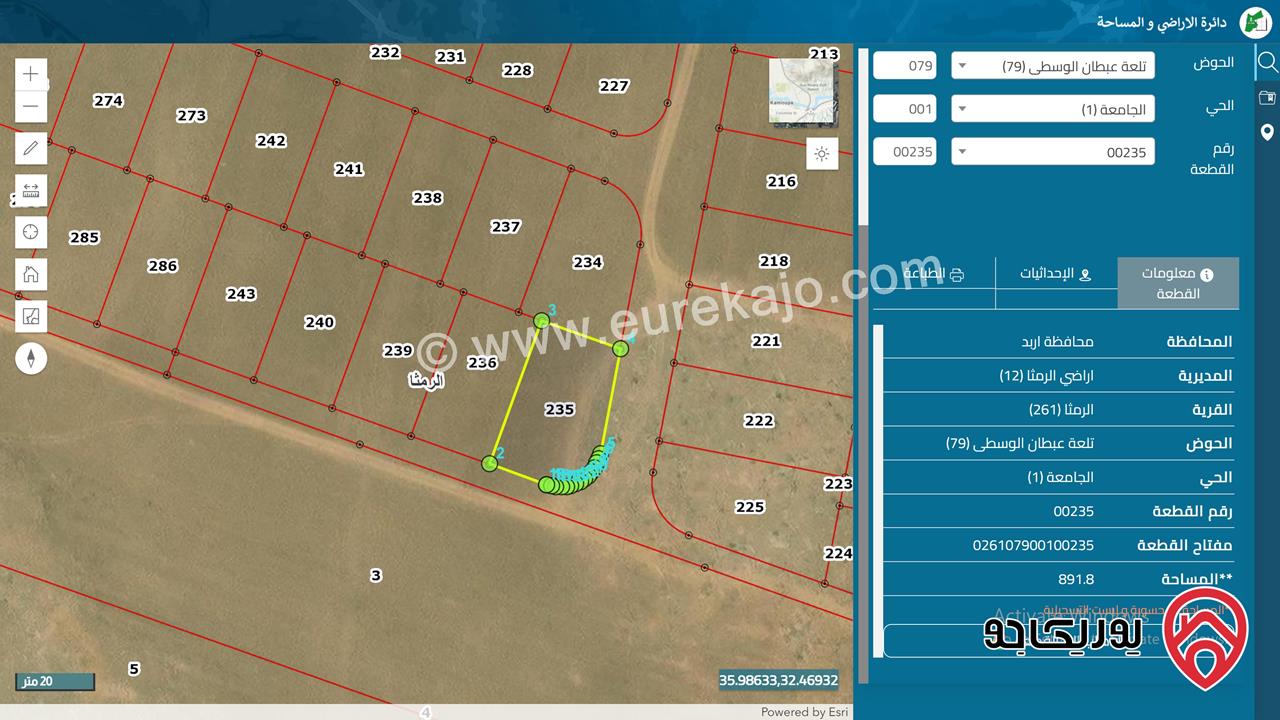Click parcel label 273 on map
The image size is (1280, 720).
click(192, 115)
